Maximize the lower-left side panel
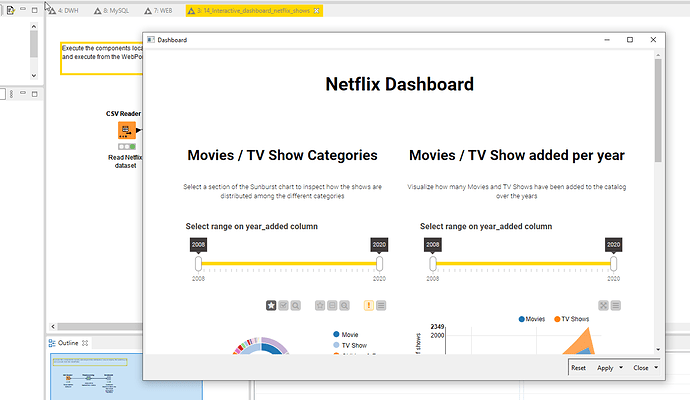The image size is (690, 400). (34, 94)
